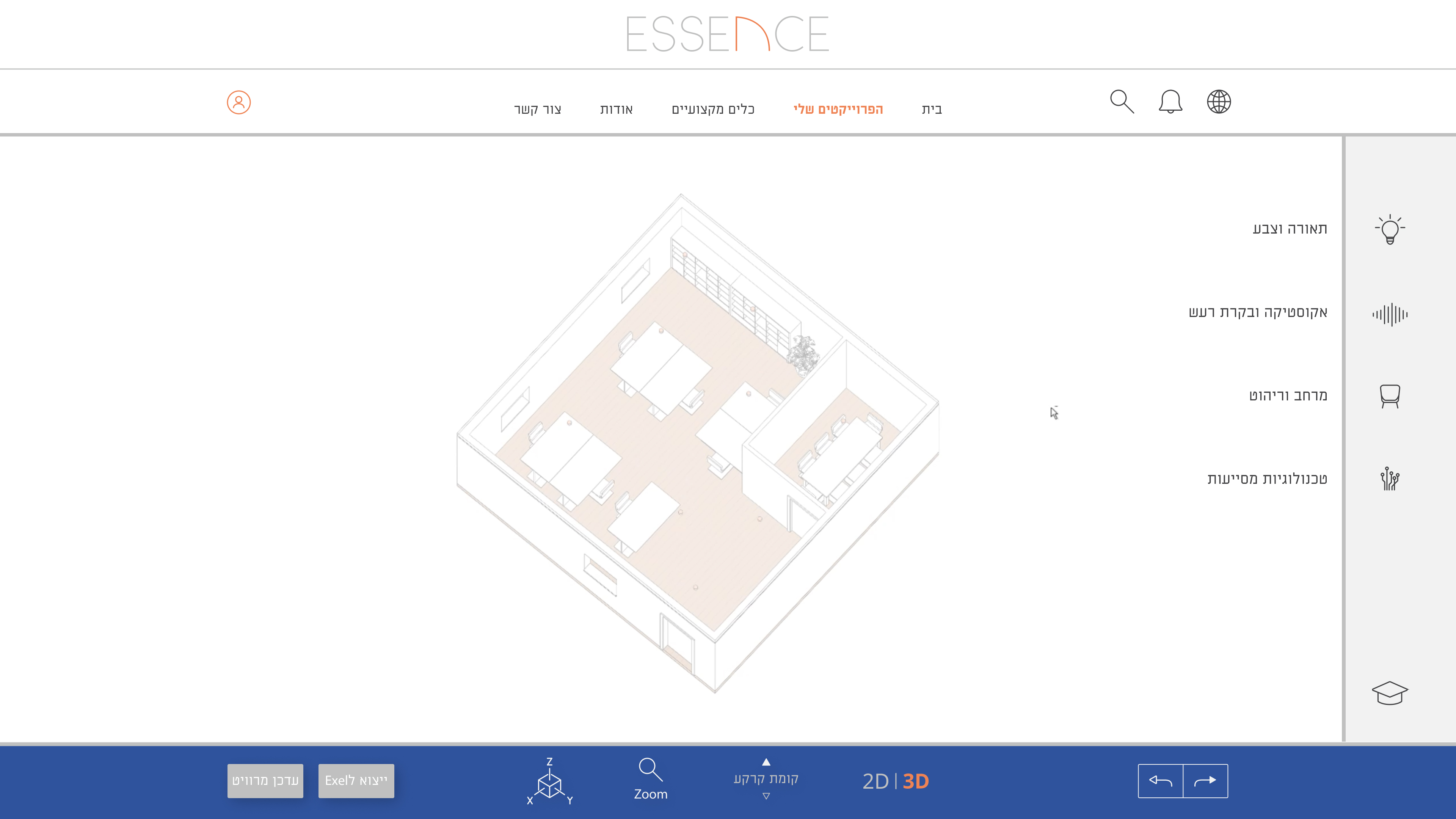Click the graduation cap icon
Image resolution: width=1456 pixels, height=819 pixels.
1389,693
